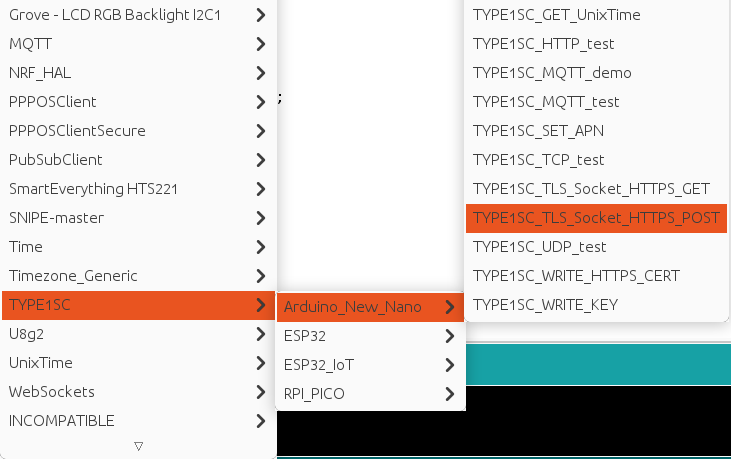
Task: Open the PPPOSClientSecure submenu
Action: (x=138, y=131)
